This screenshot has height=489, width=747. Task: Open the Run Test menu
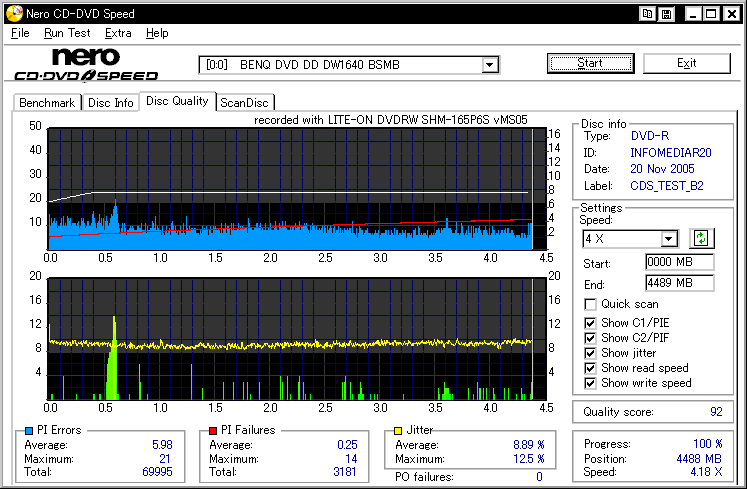68,33
